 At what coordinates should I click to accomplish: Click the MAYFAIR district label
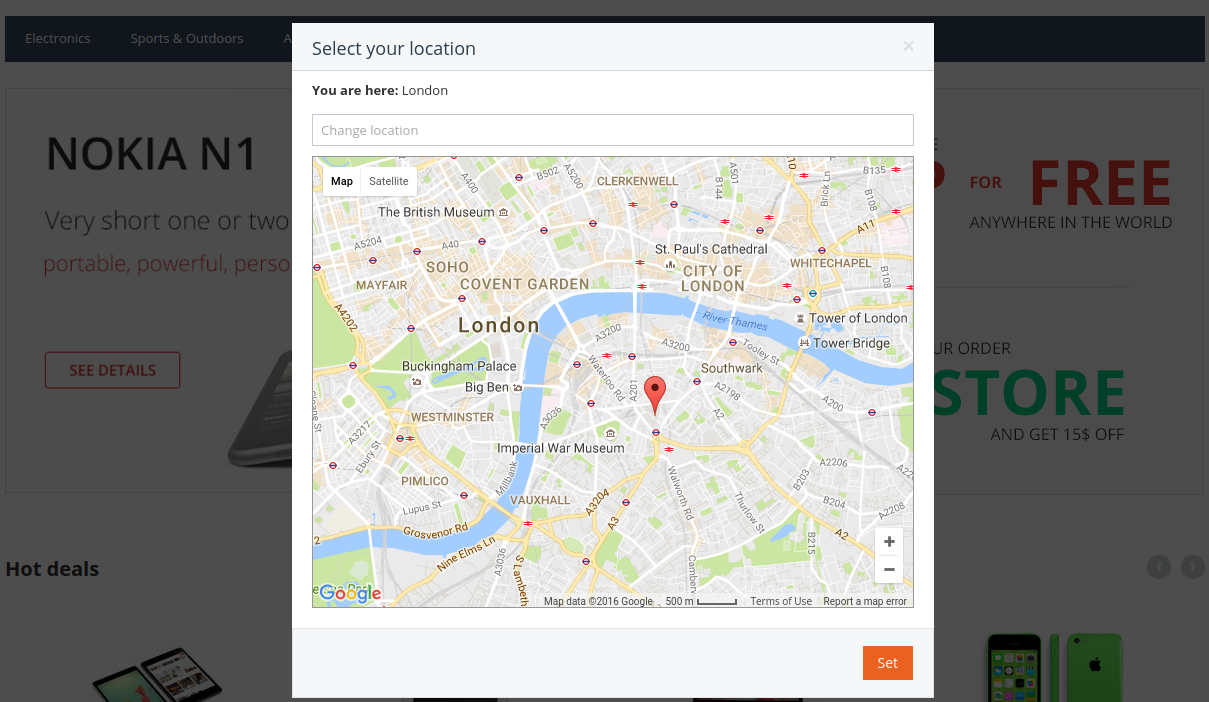382,285
